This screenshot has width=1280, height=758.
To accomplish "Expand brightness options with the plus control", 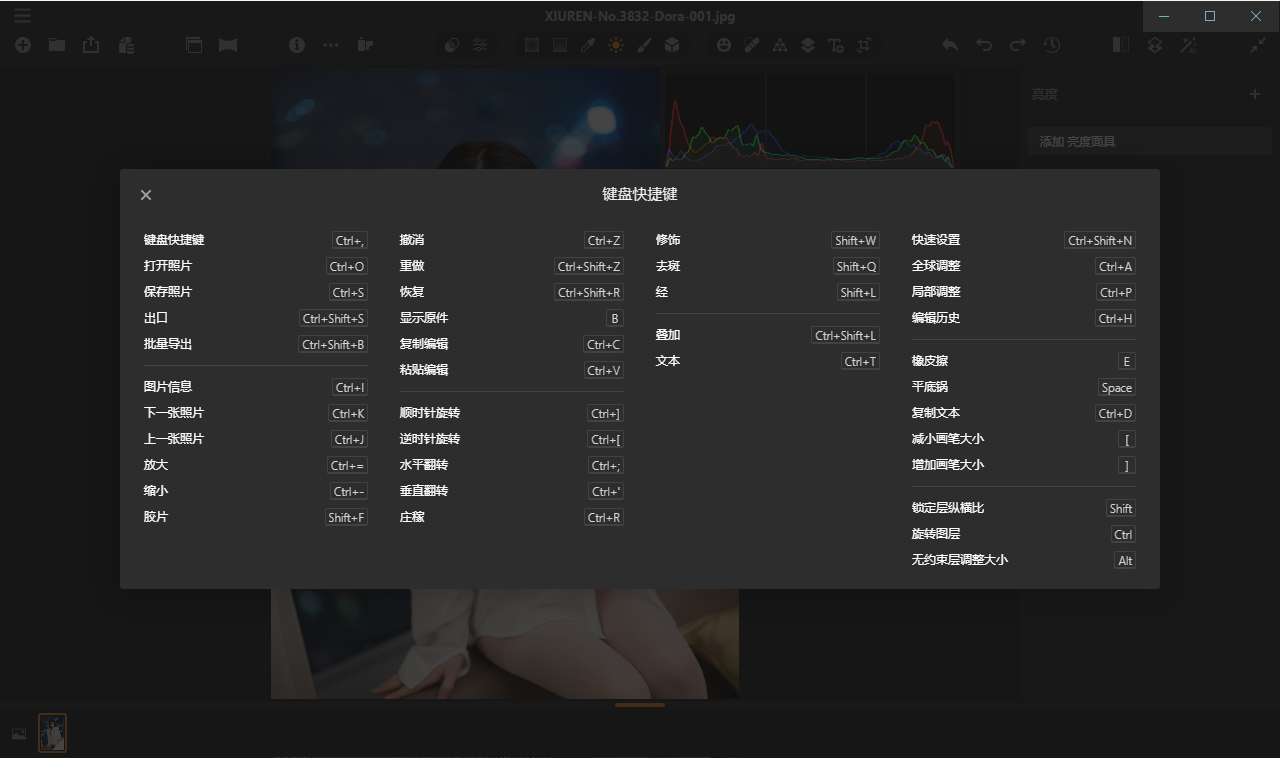I will pos(1255,94).
